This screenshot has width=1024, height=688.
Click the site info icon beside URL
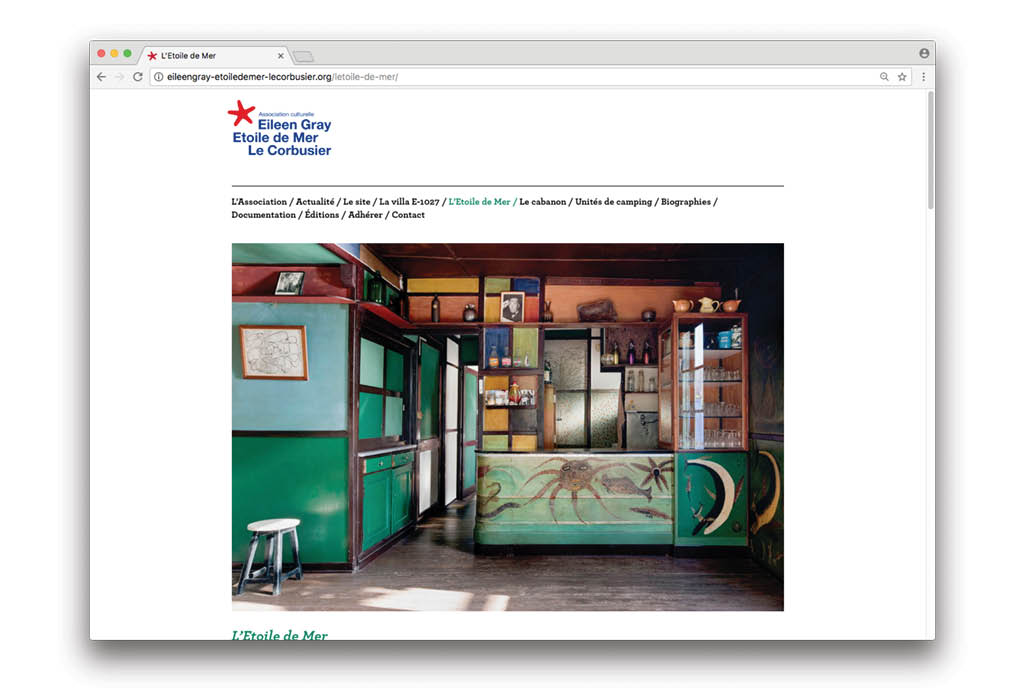[158, 77]
